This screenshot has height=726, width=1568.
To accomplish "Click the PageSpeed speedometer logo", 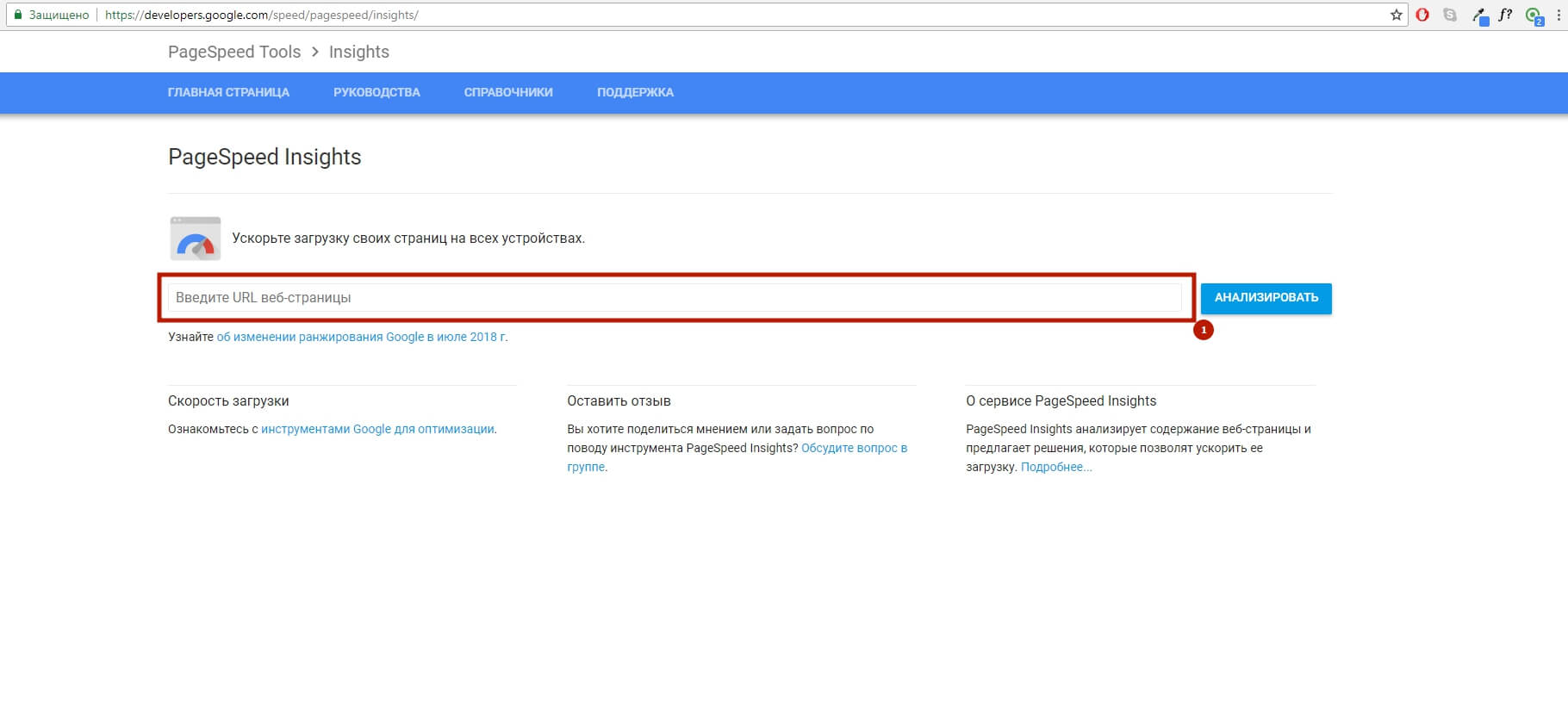I will (x=196, y=239).
